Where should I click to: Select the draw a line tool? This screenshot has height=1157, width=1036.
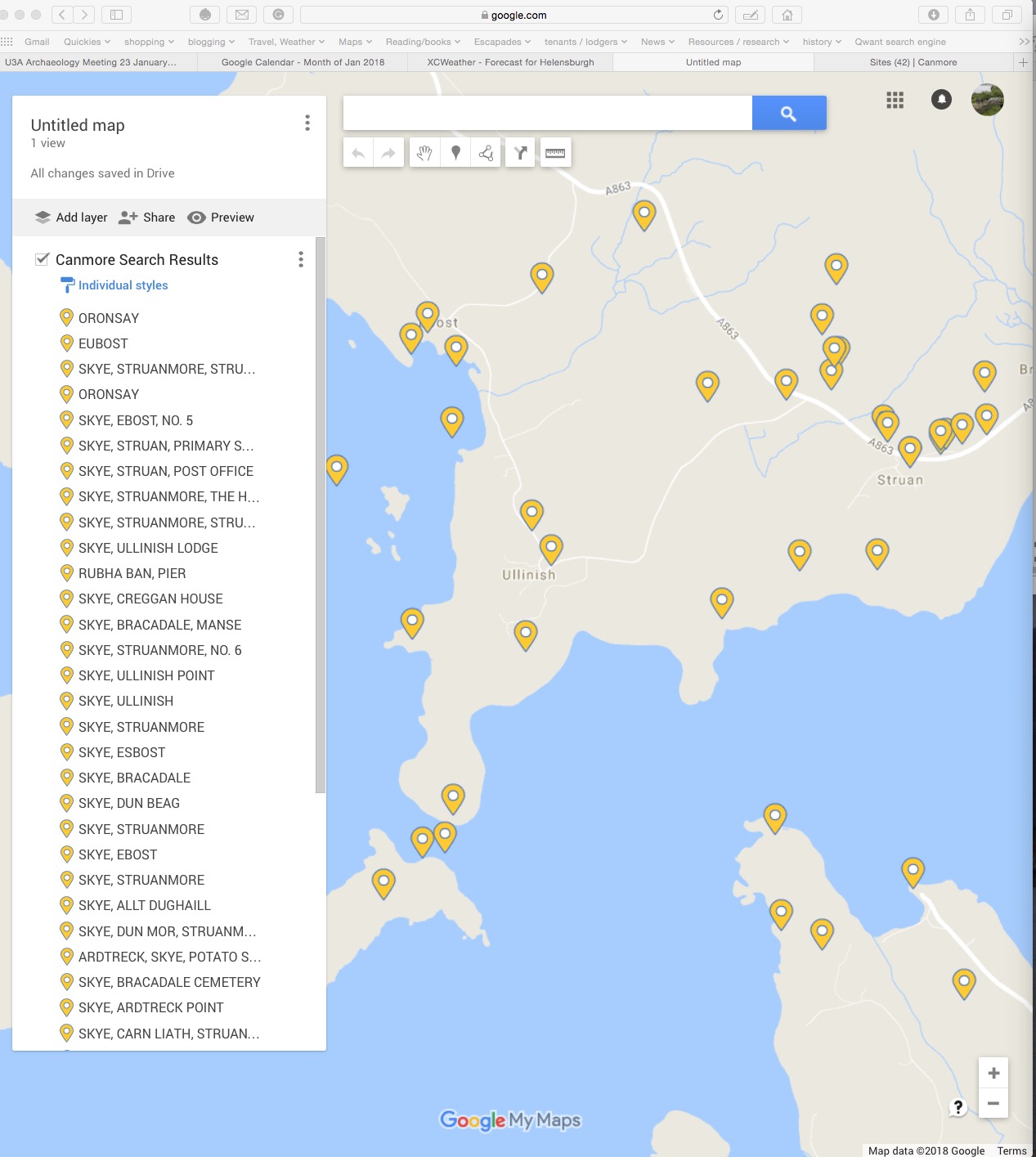coord(486,153)
